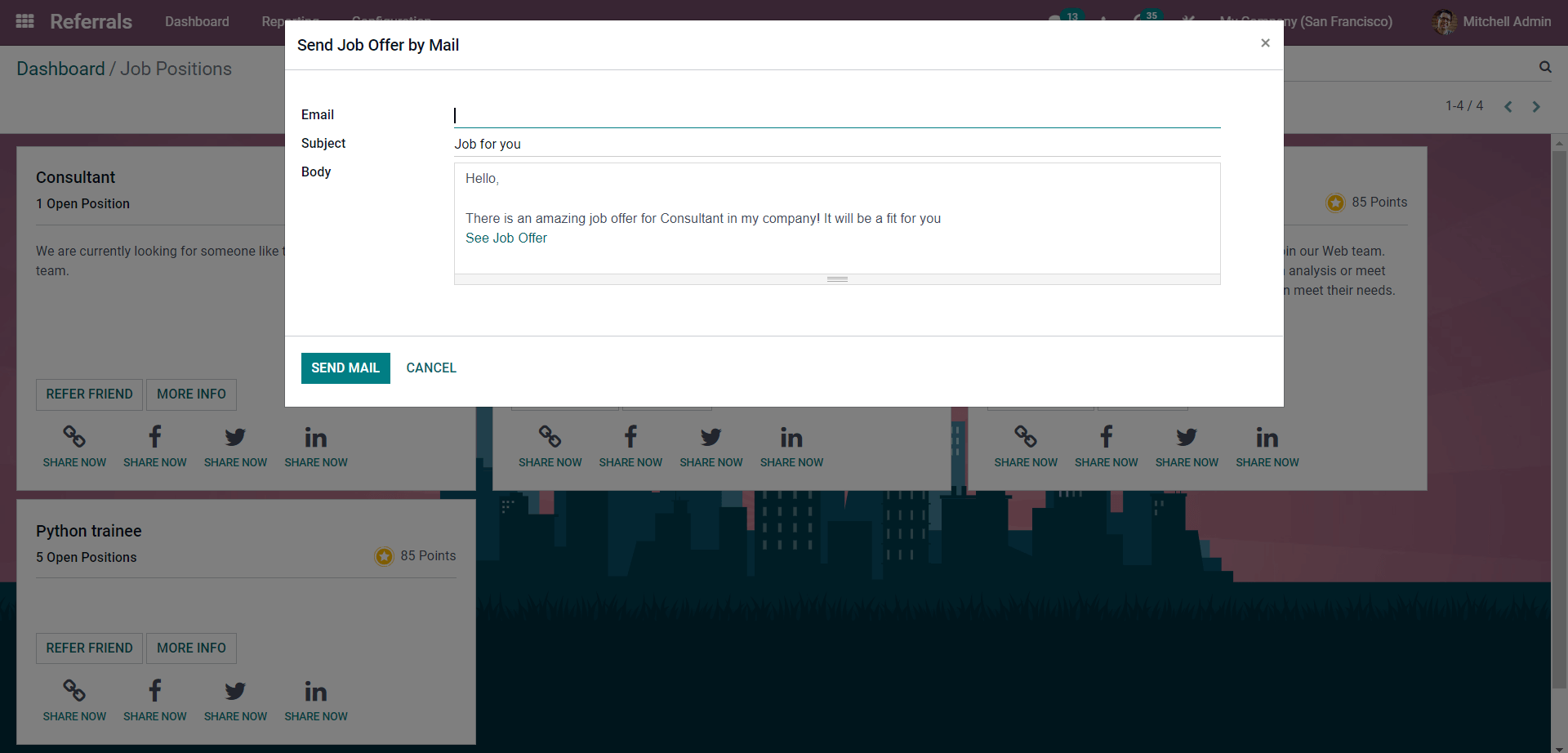Focus the Email input field
The image size is (1568, 753).
[x=837, y=115]
